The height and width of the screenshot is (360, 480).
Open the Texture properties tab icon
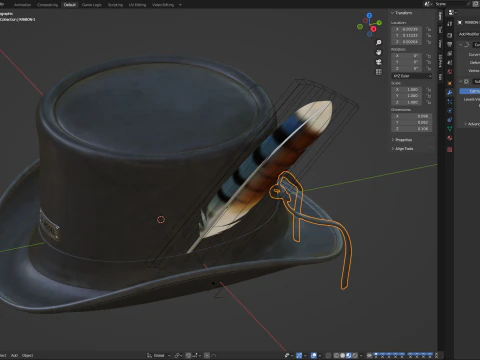[450, 150]
